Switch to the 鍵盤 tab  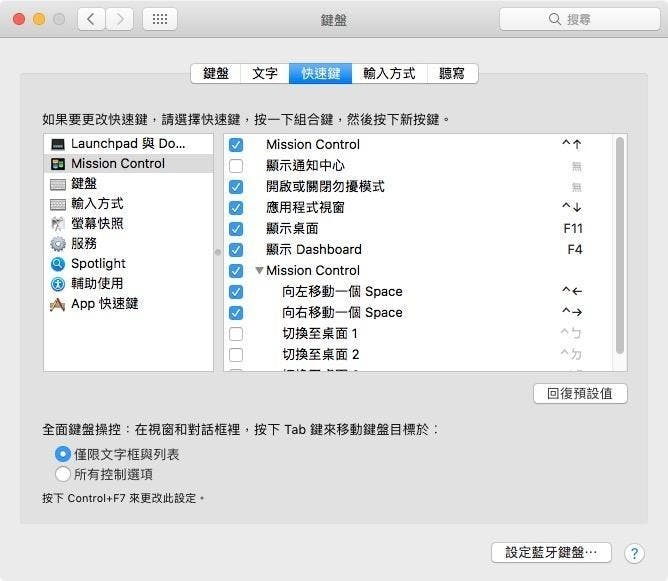point(216,74)
